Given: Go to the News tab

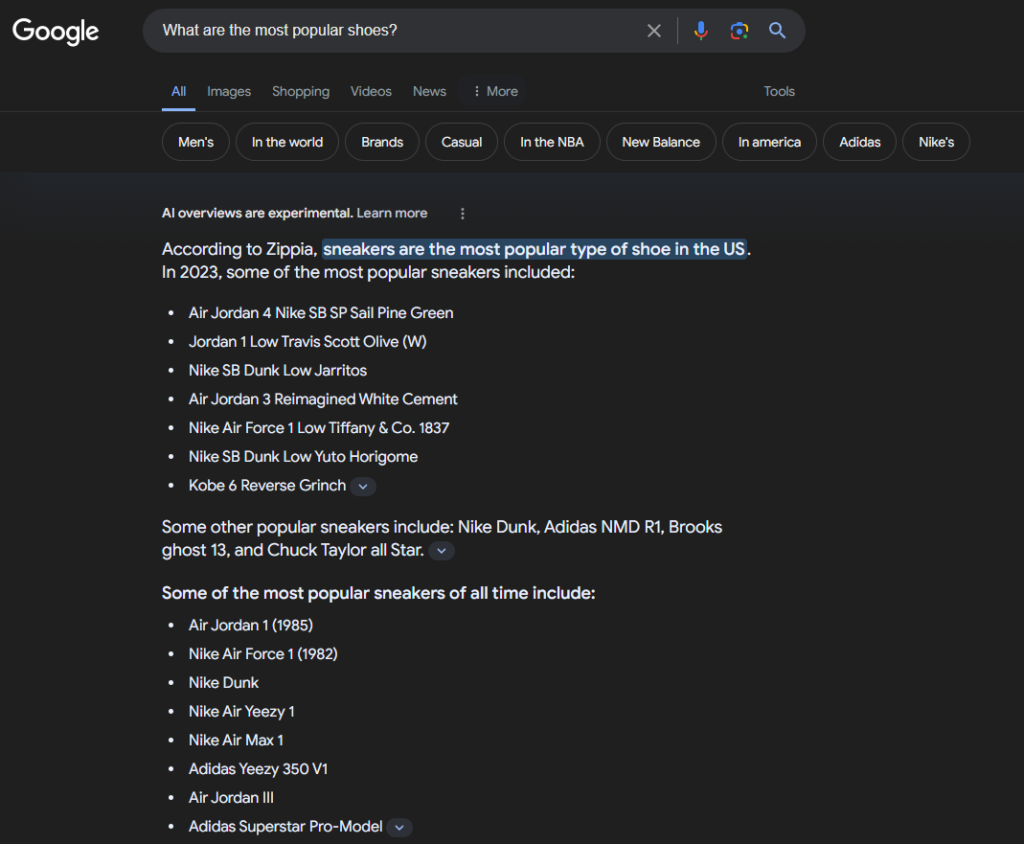Looking at the screenshot, I should (429, 91).
